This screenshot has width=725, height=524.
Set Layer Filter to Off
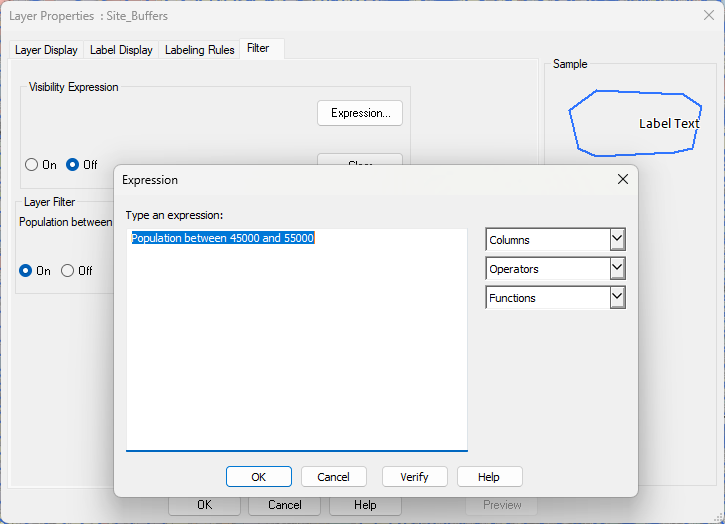68,271
